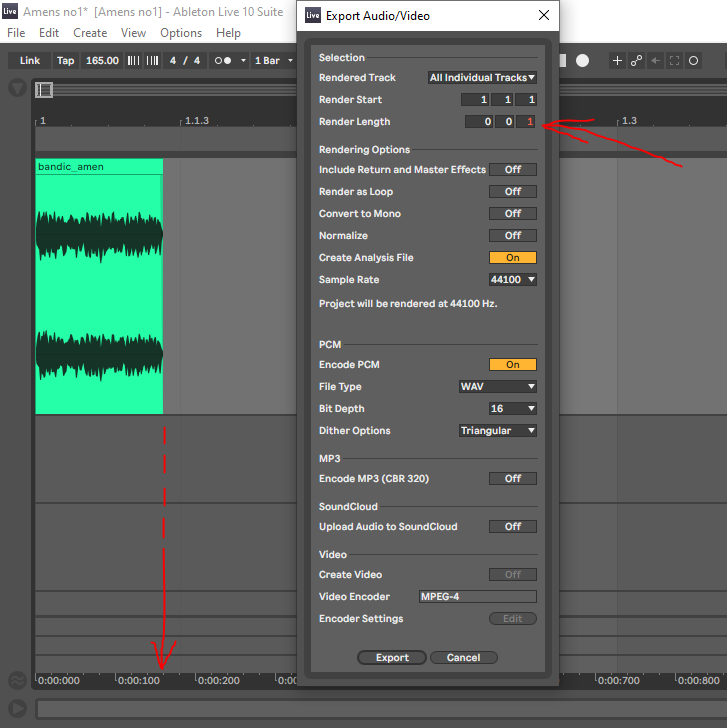The image size is (727, 728).
Task: Open the Rendered Track dropdown
Action: tap(482, 78)
